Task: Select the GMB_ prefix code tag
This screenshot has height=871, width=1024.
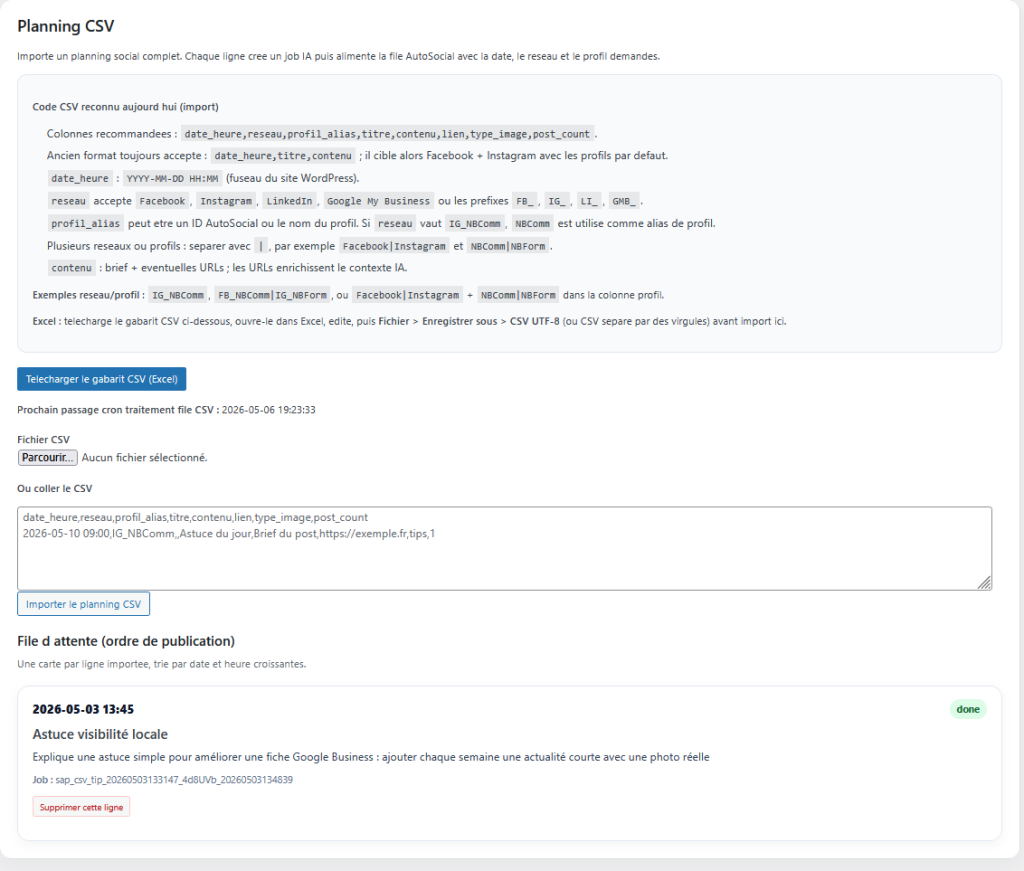Action: pyautogui.click(x=624, y=201)
